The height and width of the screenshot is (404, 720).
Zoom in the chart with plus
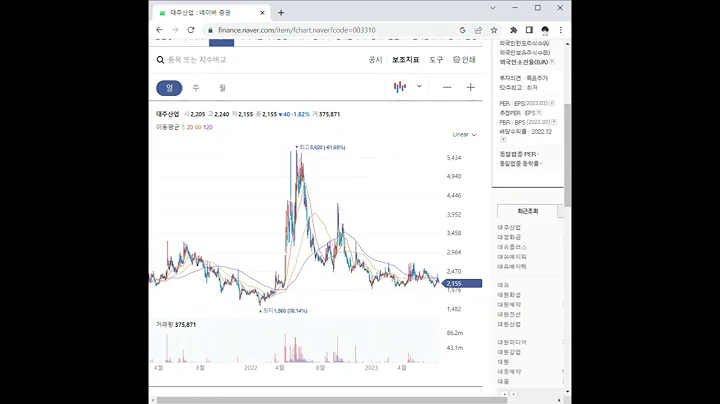click(470, 87)
